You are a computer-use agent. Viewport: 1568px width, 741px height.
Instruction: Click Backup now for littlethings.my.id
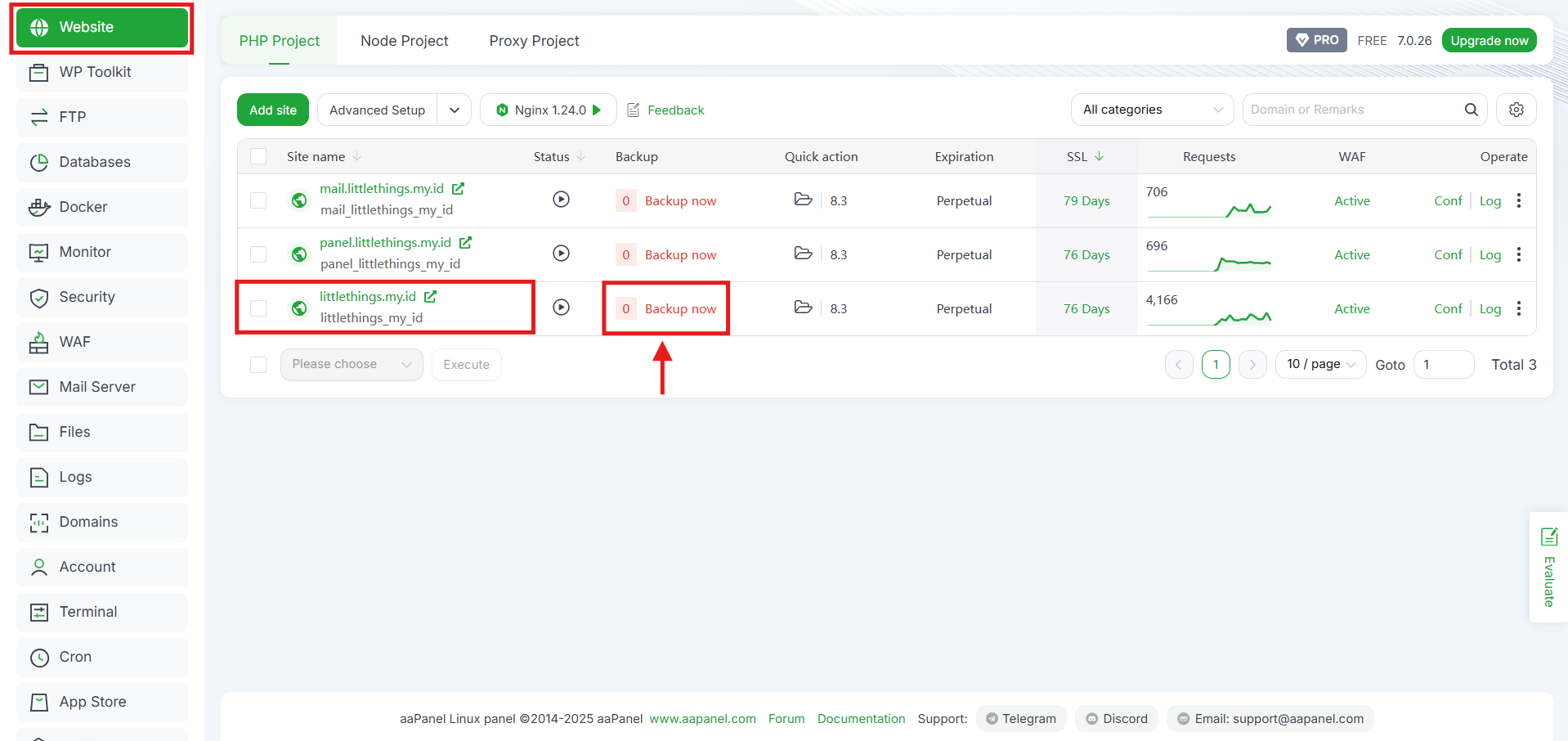tap(680, 309)
